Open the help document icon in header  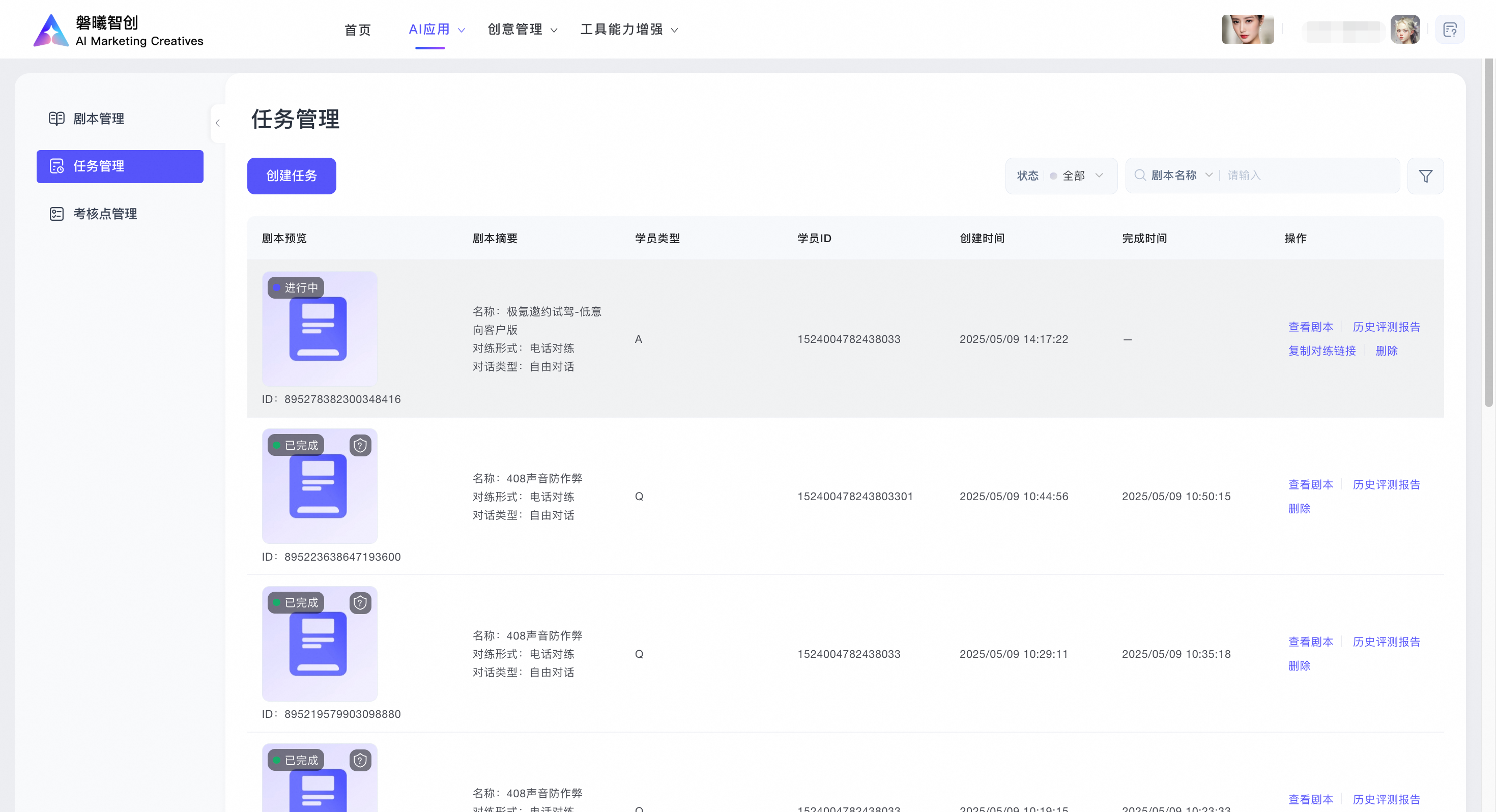1450,29
